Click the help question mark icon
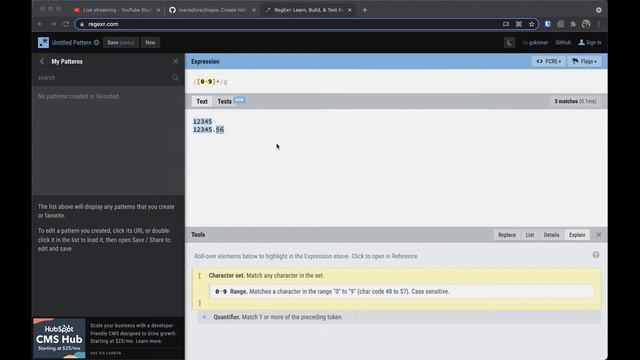The height and width of the screenshot is (360, 640). pos(596,255)
